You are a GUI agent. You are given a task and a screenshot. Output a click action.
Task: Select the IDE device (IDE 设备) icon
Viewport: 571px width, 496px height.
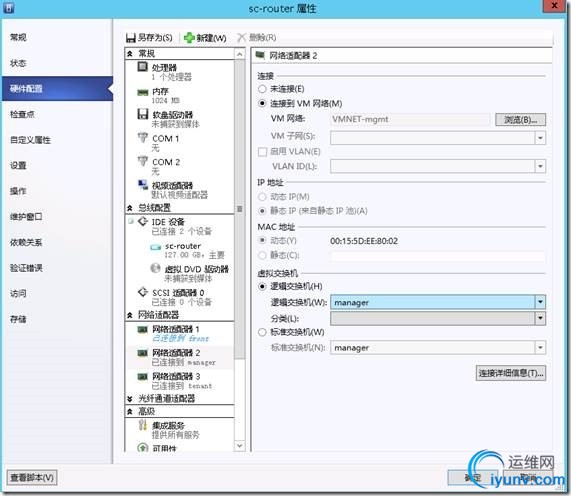(143, 221)
